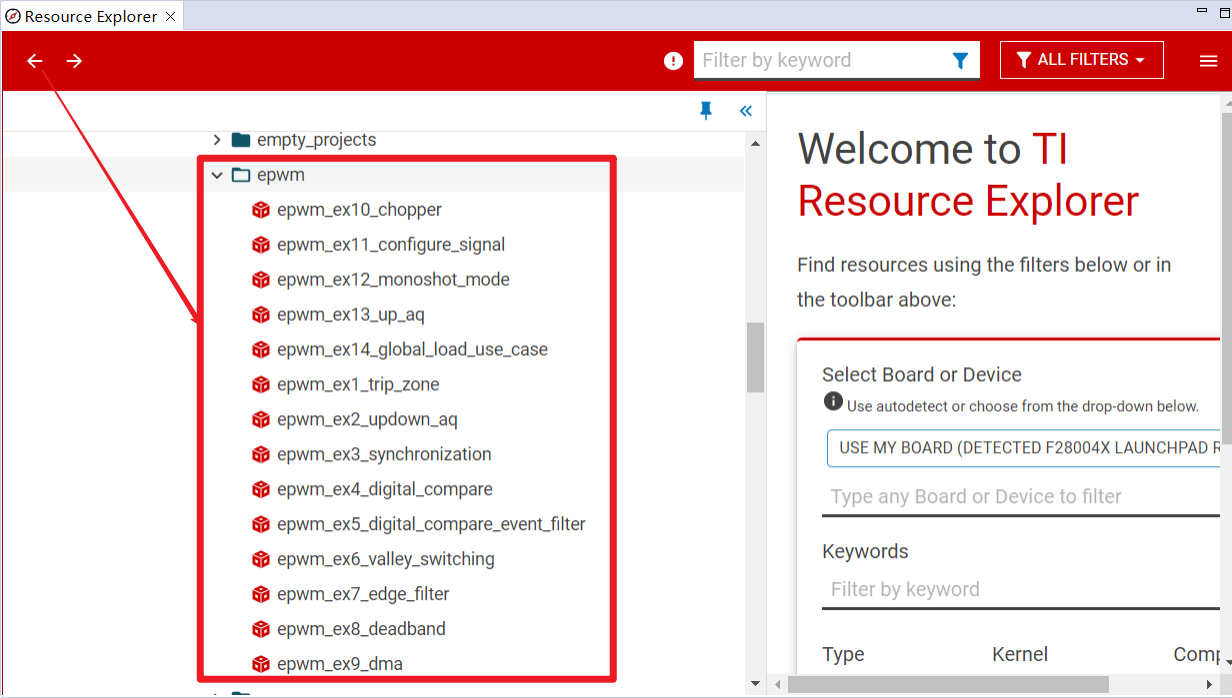This screenshot has height=698, width=1232.
Task: Click the epwm_ex11_configure_signal cube icon
Action: pos(261,245)
